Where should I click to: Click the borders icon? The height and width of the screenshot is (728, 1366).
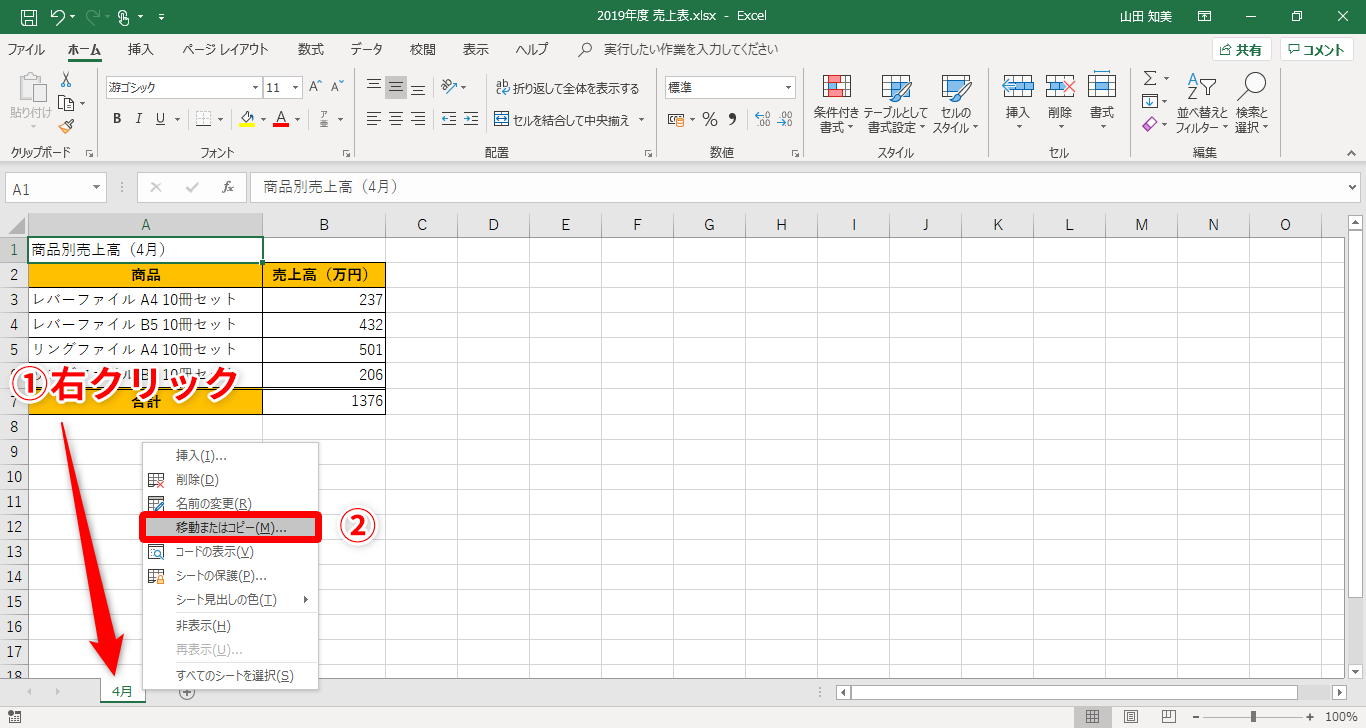[x=203, y=119]
